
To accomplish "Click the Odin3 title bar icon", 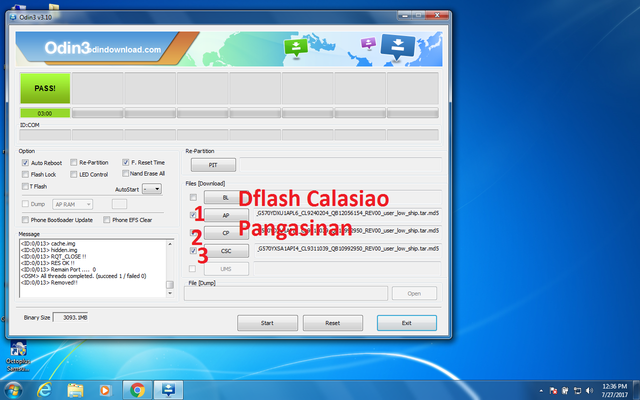I will [x=13, y=17].
